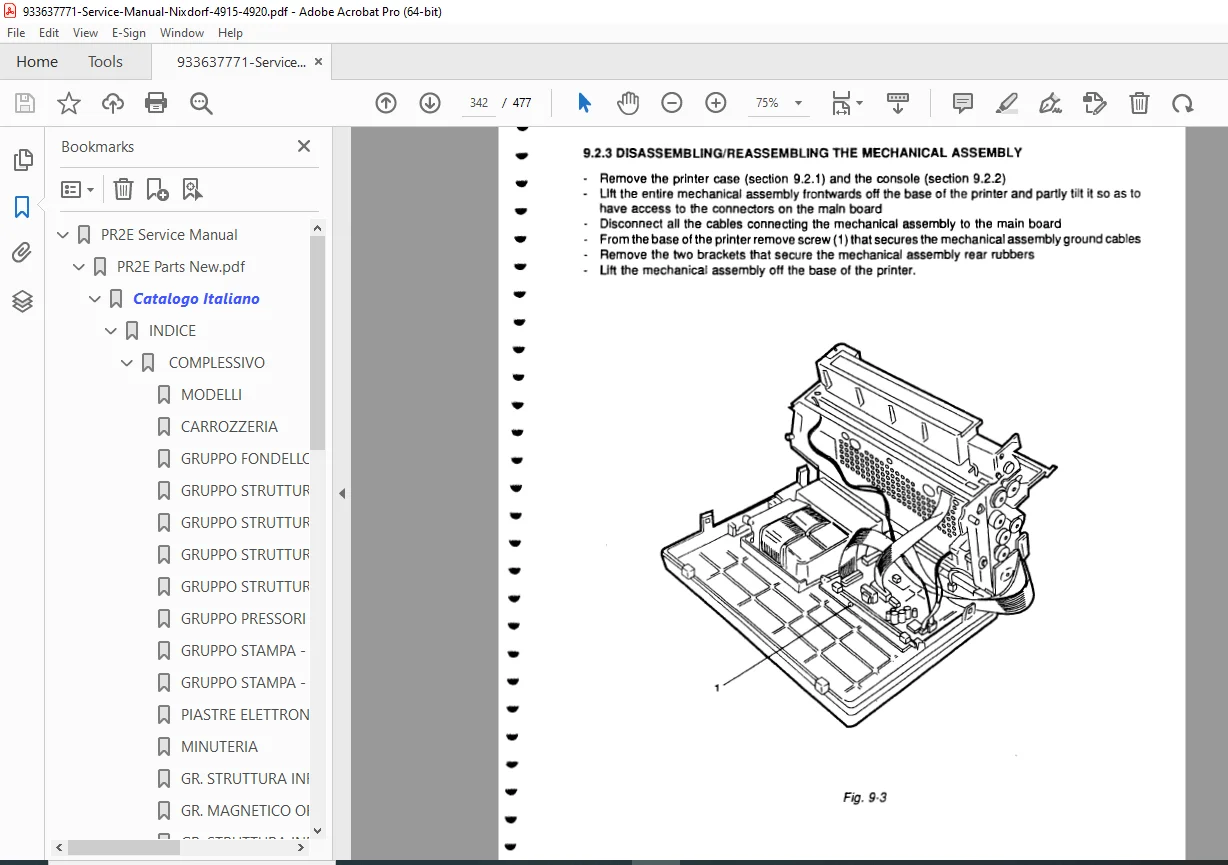Find the current bookmark icon

pyautogui.click(x=192, y=189)
